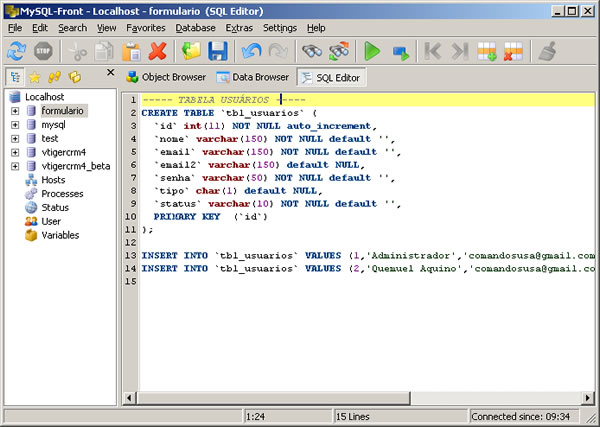
Task: Open the Help menu
Action: (x=316, y=28)
